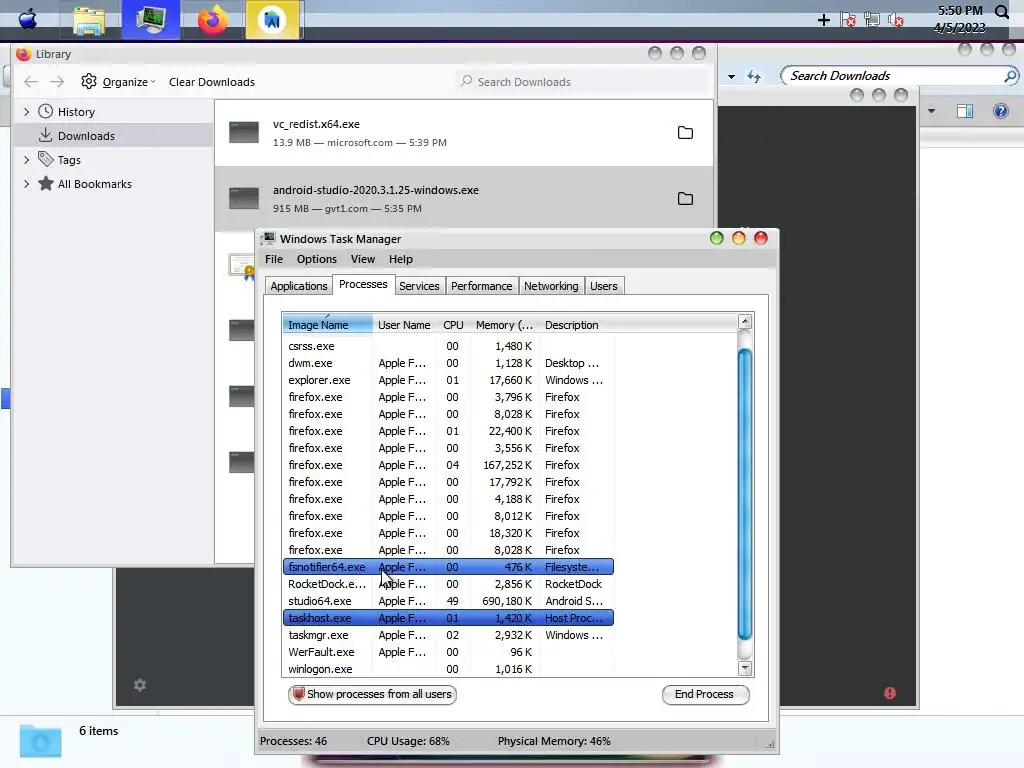Sort processes by Description column
This screenshot has height=768, width=1024.
coord(571,325)
